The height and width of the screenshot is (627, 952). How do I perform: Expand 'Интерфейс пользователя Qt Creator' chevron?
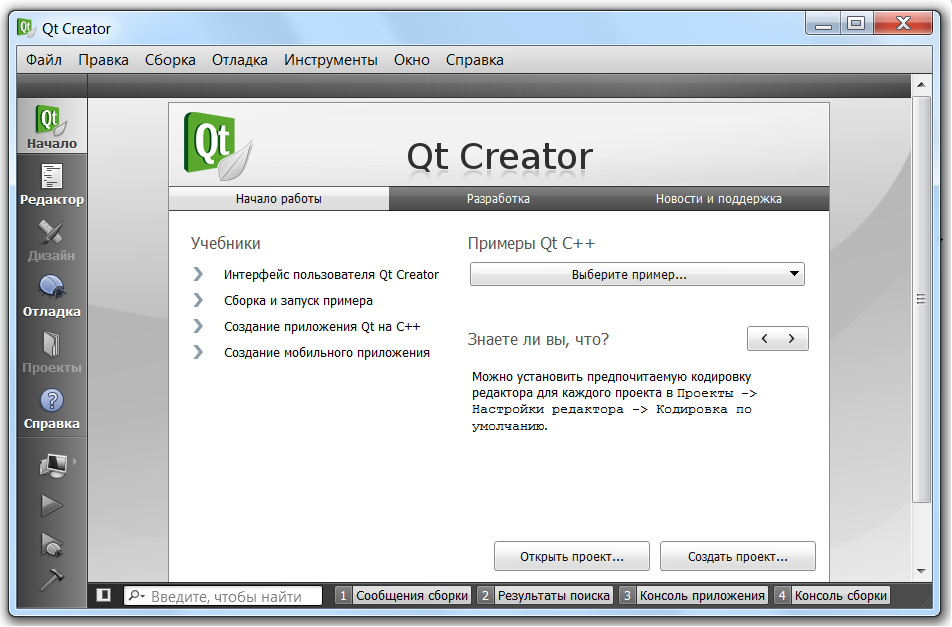coord(198,274)
